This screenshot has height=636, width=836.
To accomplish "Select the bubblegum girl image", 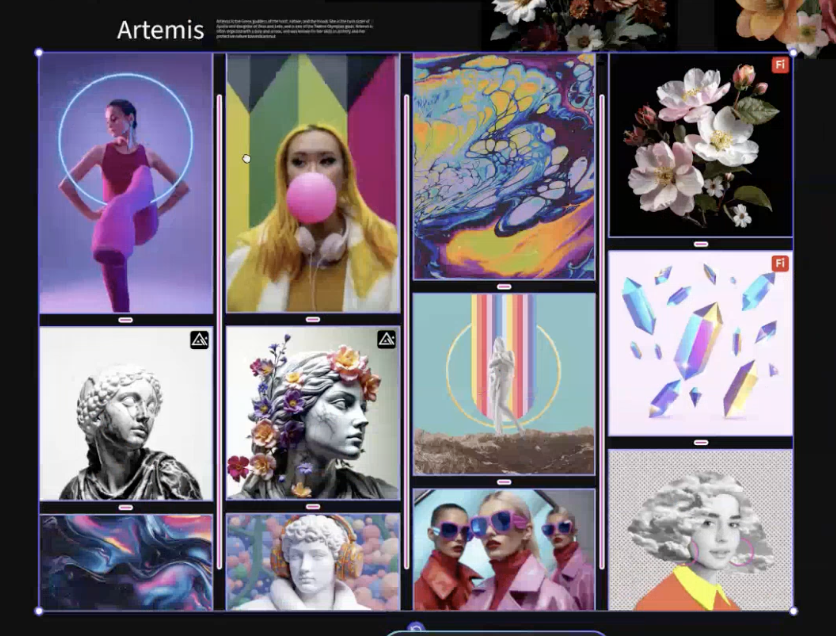I will [x=312, y=185].
